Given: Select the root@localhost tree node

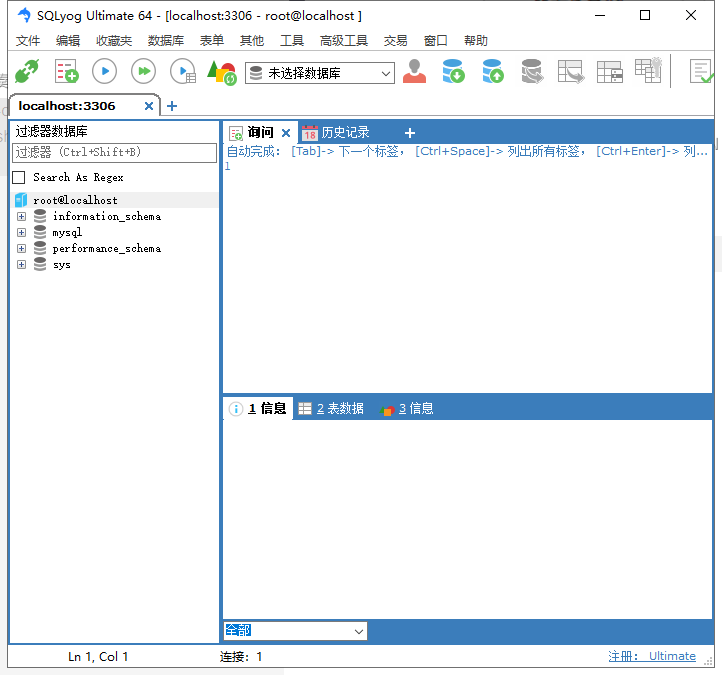Looking at the screenshot, I should (76, 200).
